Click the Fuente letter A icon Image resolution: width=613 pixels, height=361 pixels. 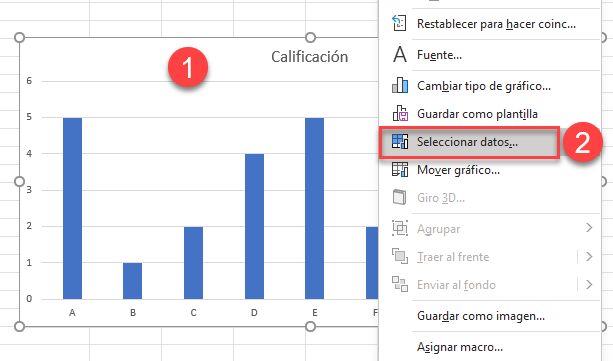400,54
